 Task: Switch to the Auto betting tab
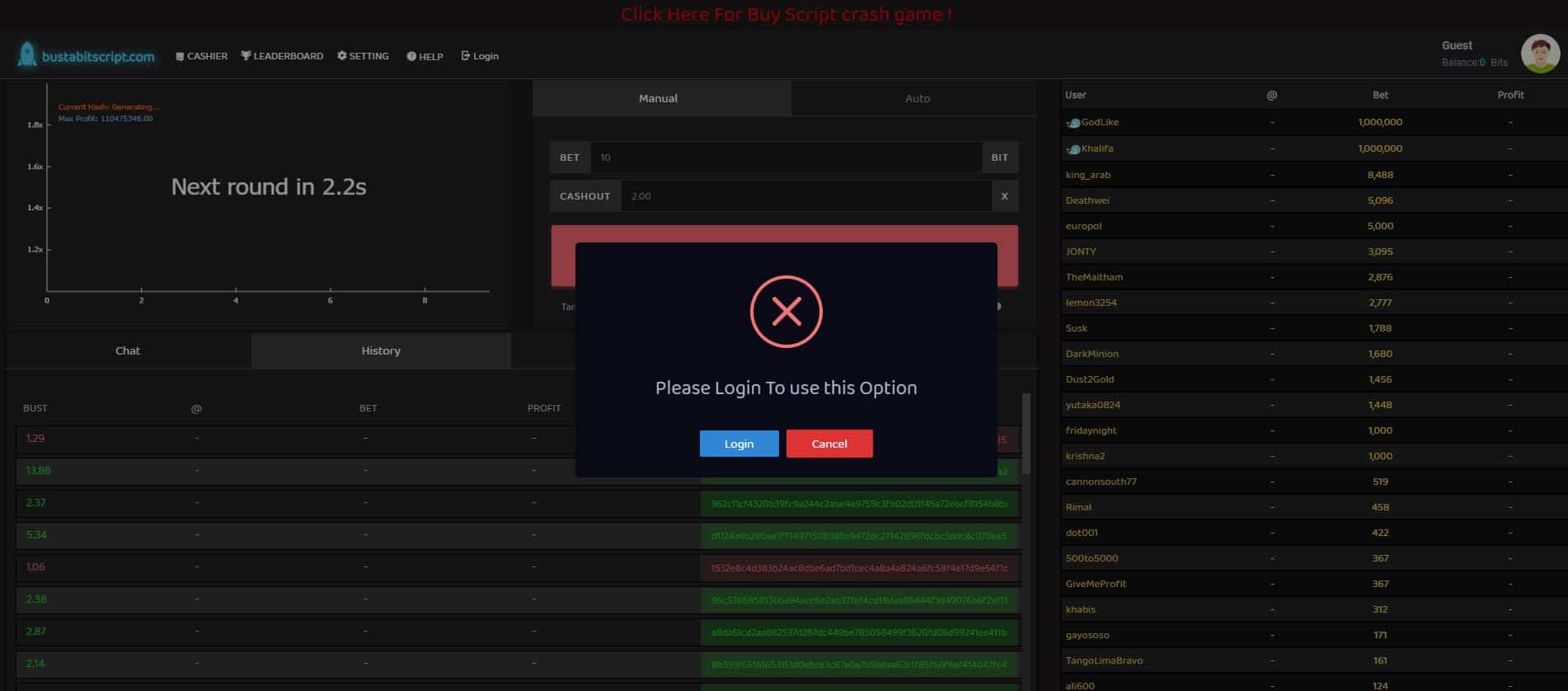point(913,98)
